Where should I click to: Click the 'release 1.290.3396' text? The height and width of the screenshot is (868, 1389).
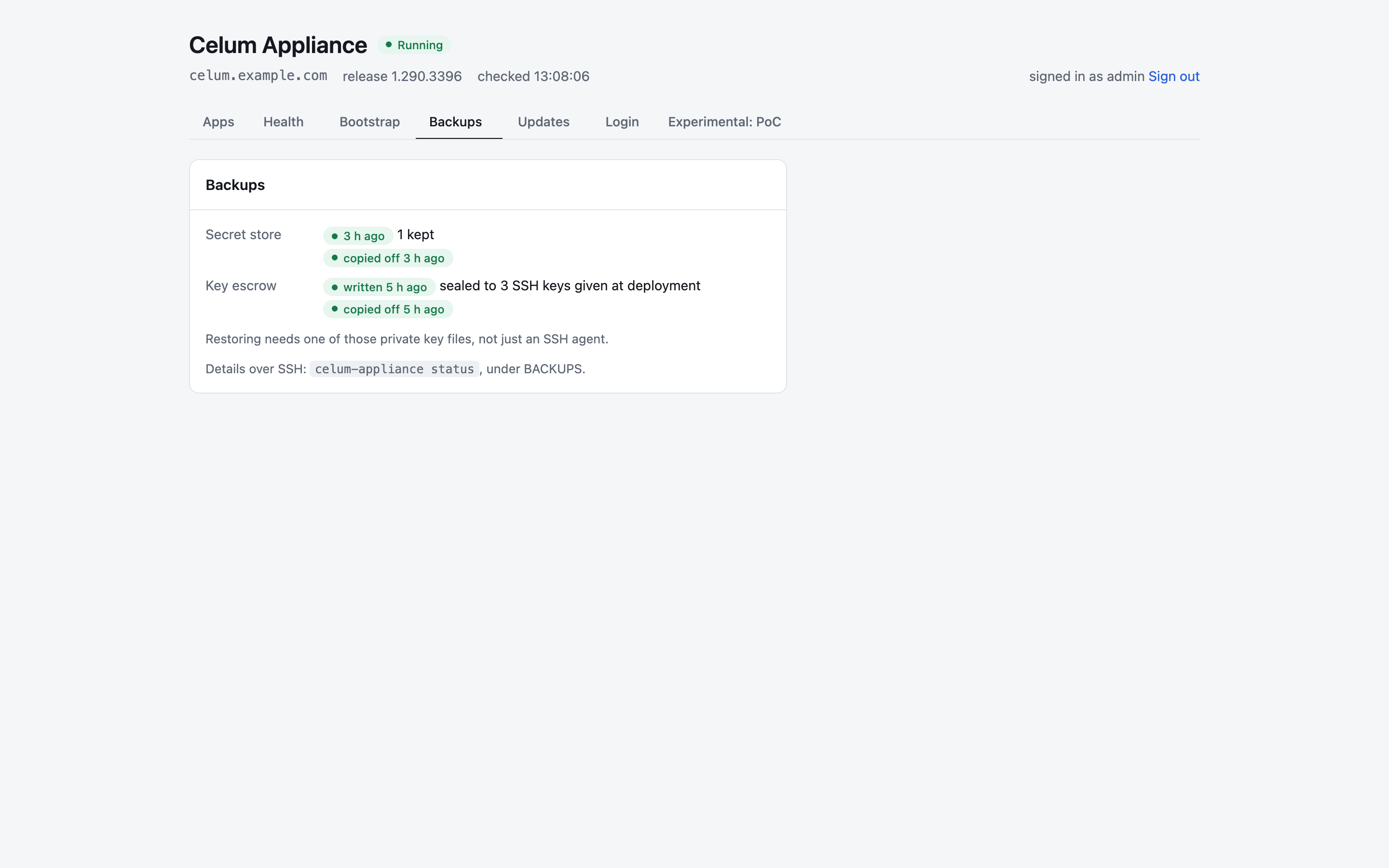[x=402, y=76]
